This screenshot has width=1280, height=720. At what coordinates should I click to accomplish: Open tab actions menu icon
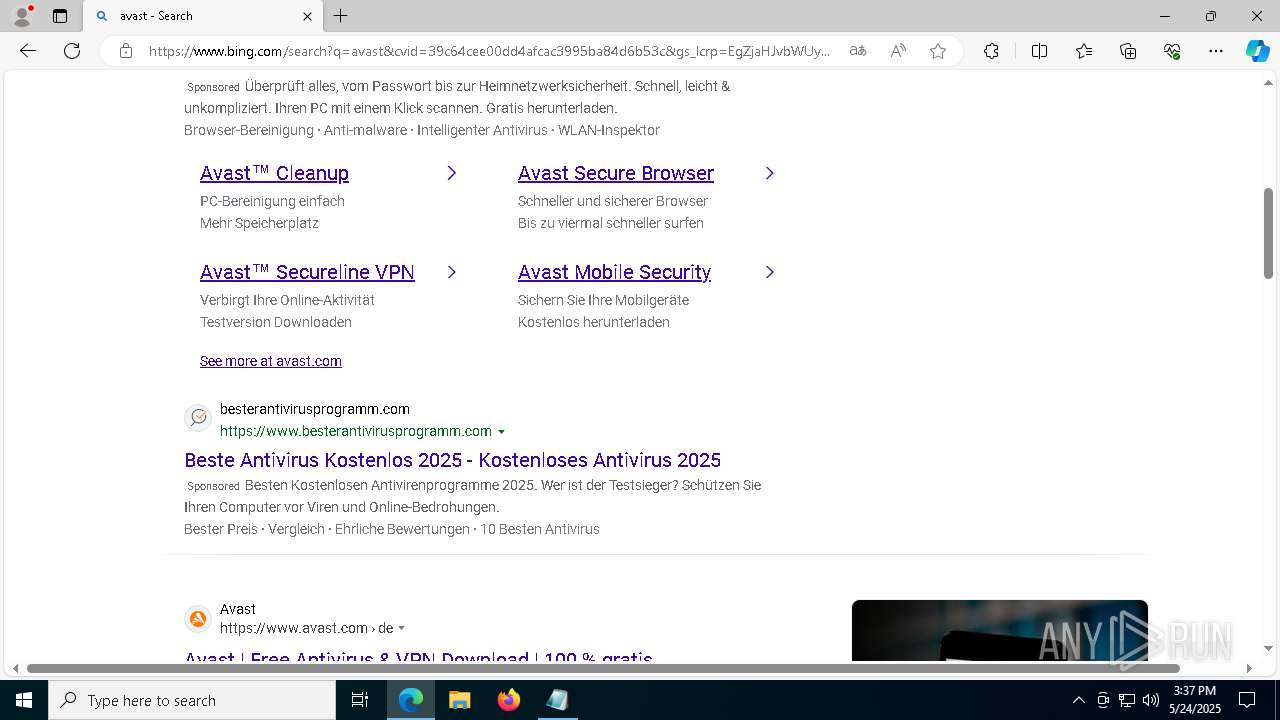[60, 16]
